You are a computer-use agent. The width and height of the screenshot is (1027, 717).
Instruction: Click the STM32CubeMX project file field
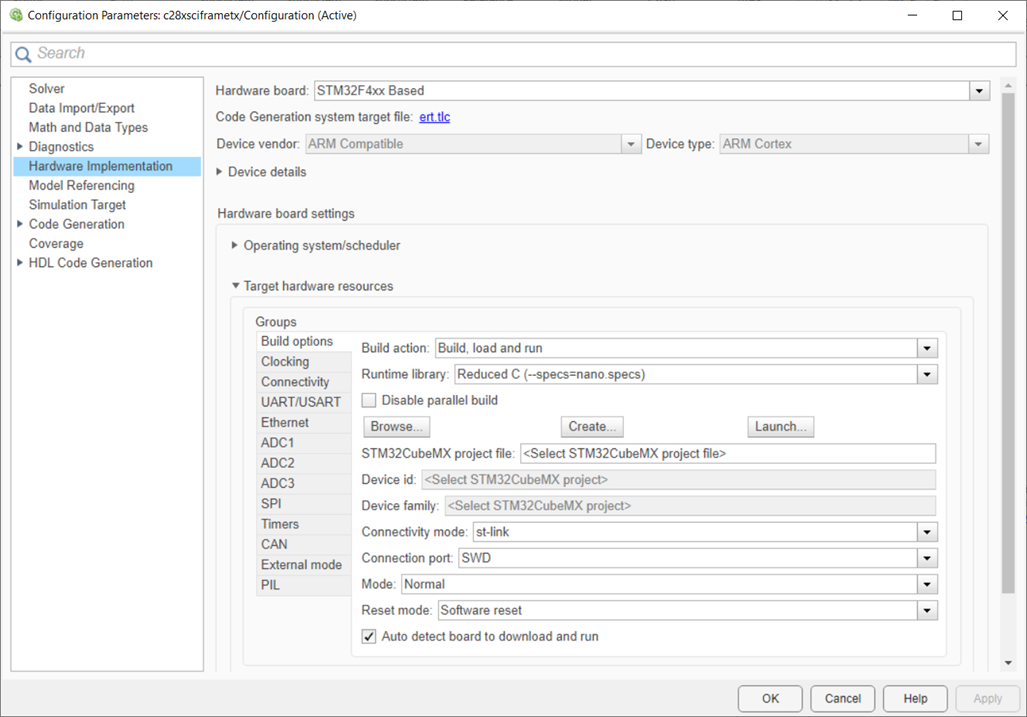pos(727,453)
